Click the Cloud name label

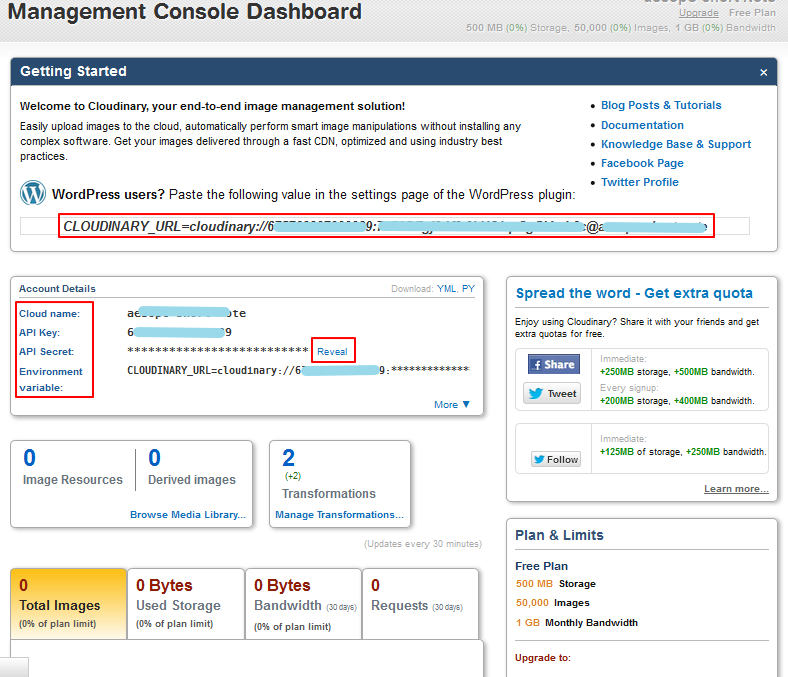point(49,314)
